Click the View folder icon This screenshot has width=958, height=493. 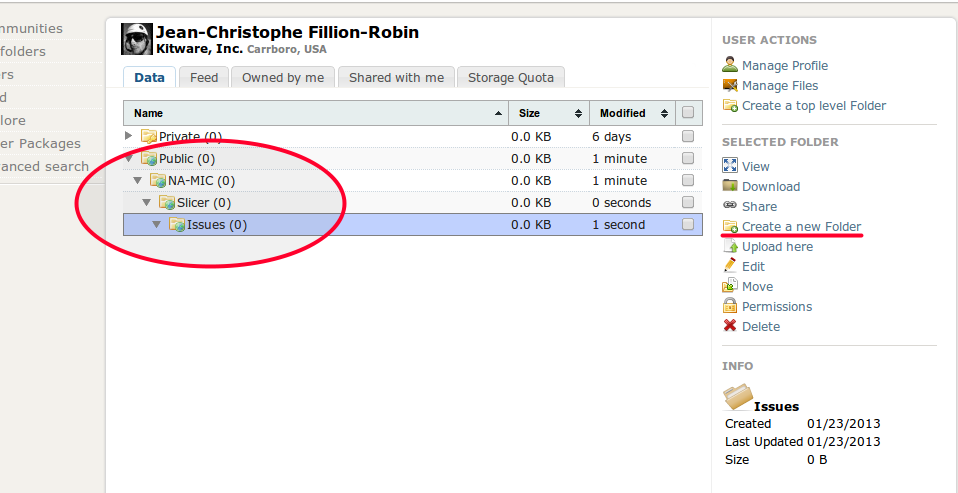(x=730, y=167)
